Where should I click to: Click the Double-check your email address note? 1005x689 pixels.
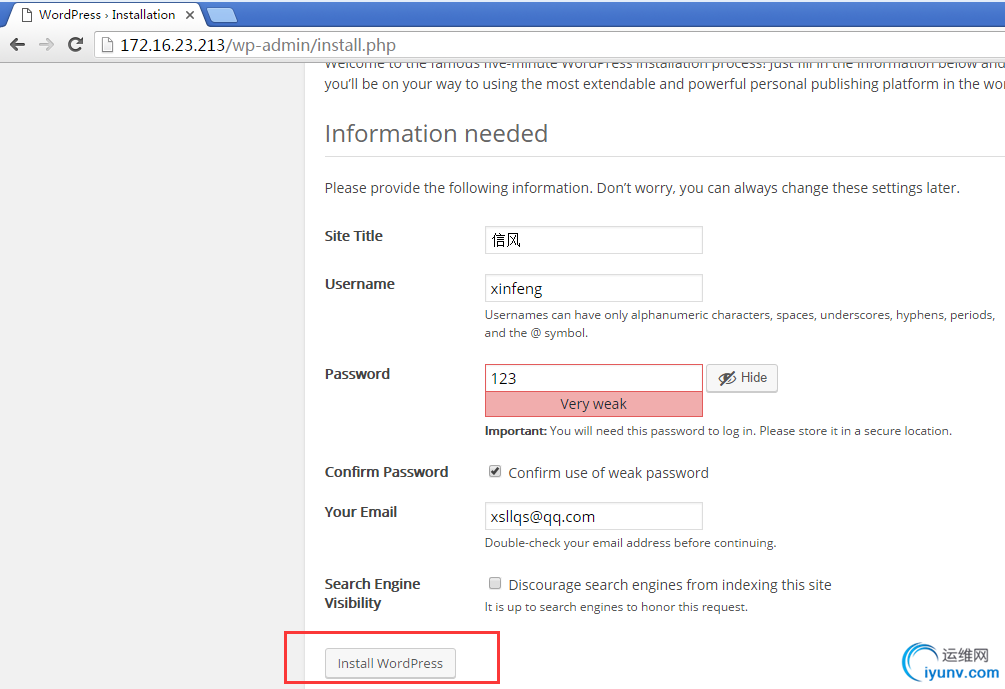(x=630, y=543)
